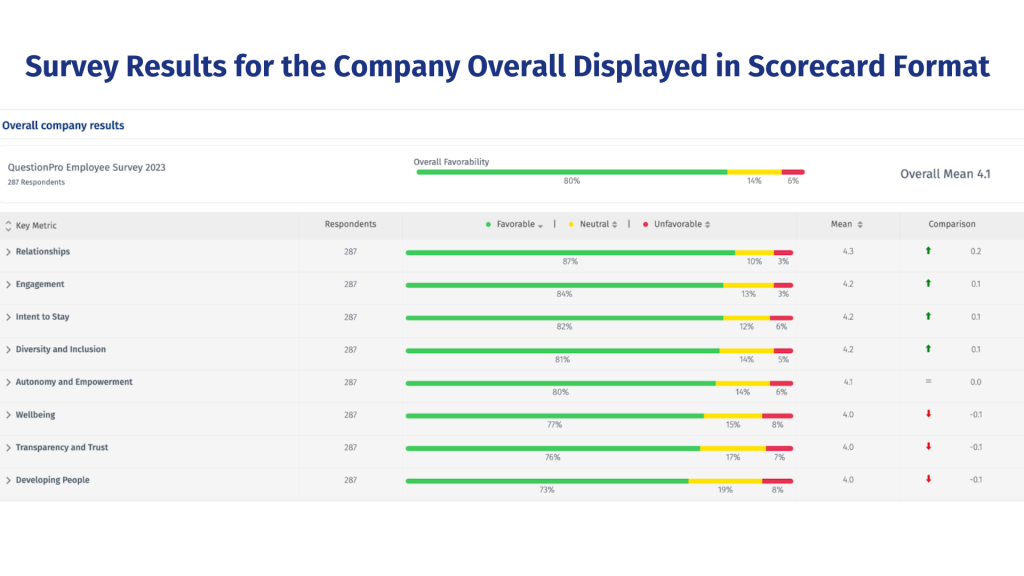Click the 17% neutral value

point(733,457)
